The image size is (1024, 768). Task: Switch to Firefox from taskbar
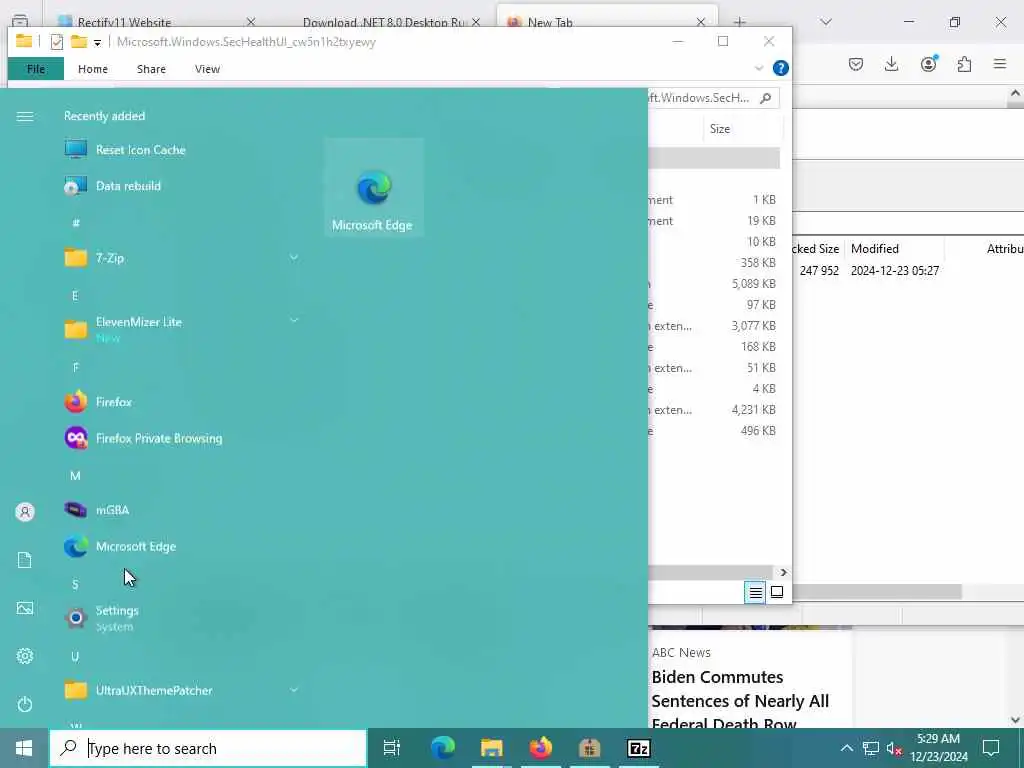[x=541, y=748]
